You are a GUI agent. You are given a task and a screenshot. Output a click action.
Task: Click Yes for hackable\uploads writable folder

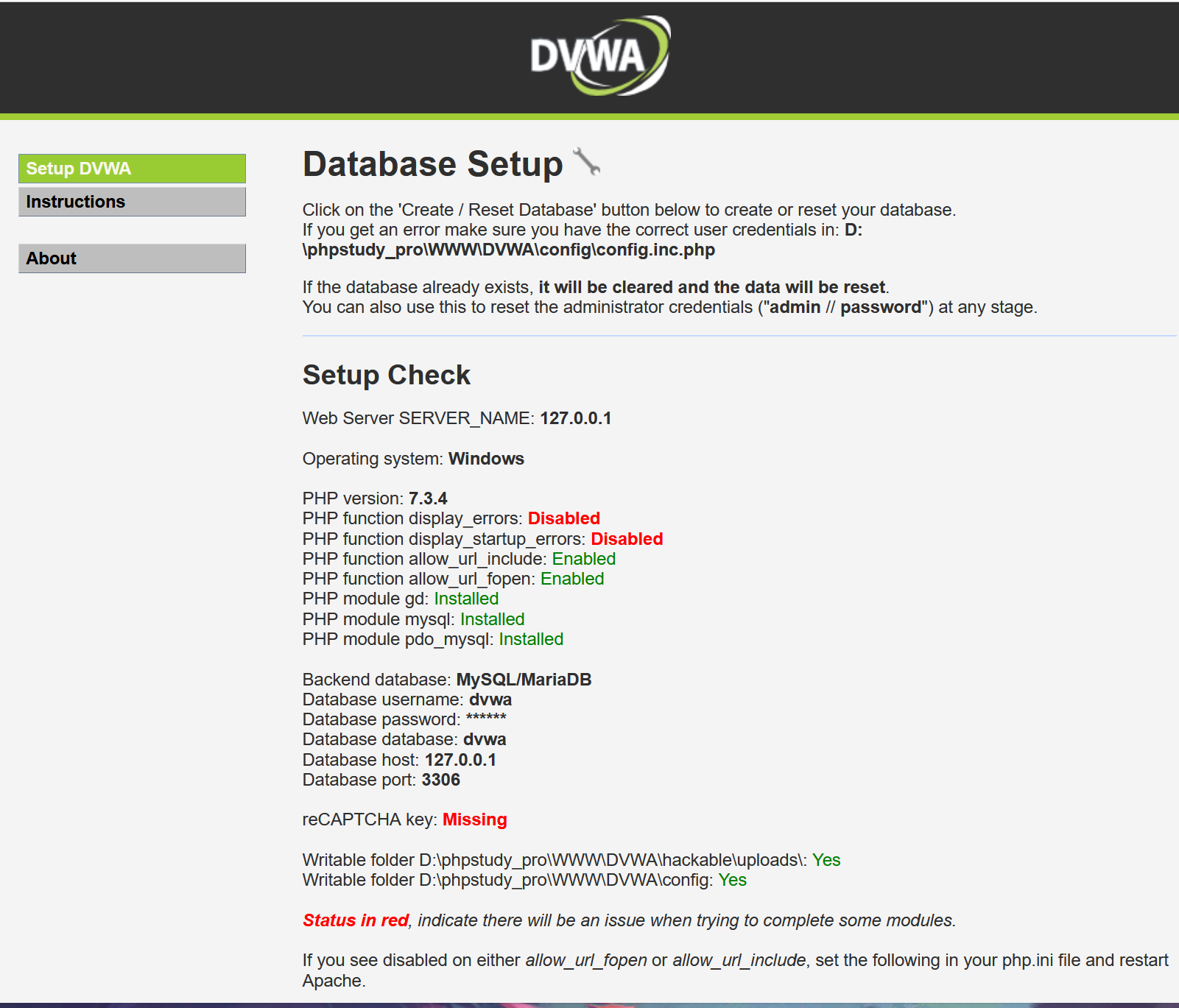point(826,860)
